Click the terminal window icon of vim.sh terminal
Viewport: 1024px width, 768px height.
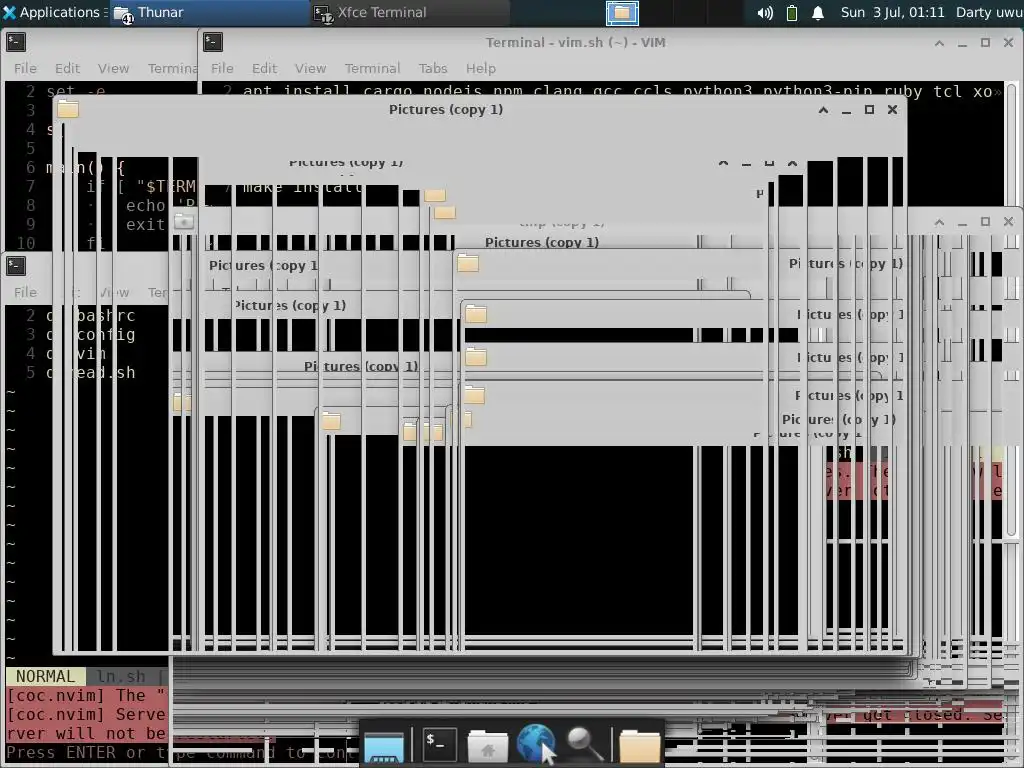click(213, 42)
